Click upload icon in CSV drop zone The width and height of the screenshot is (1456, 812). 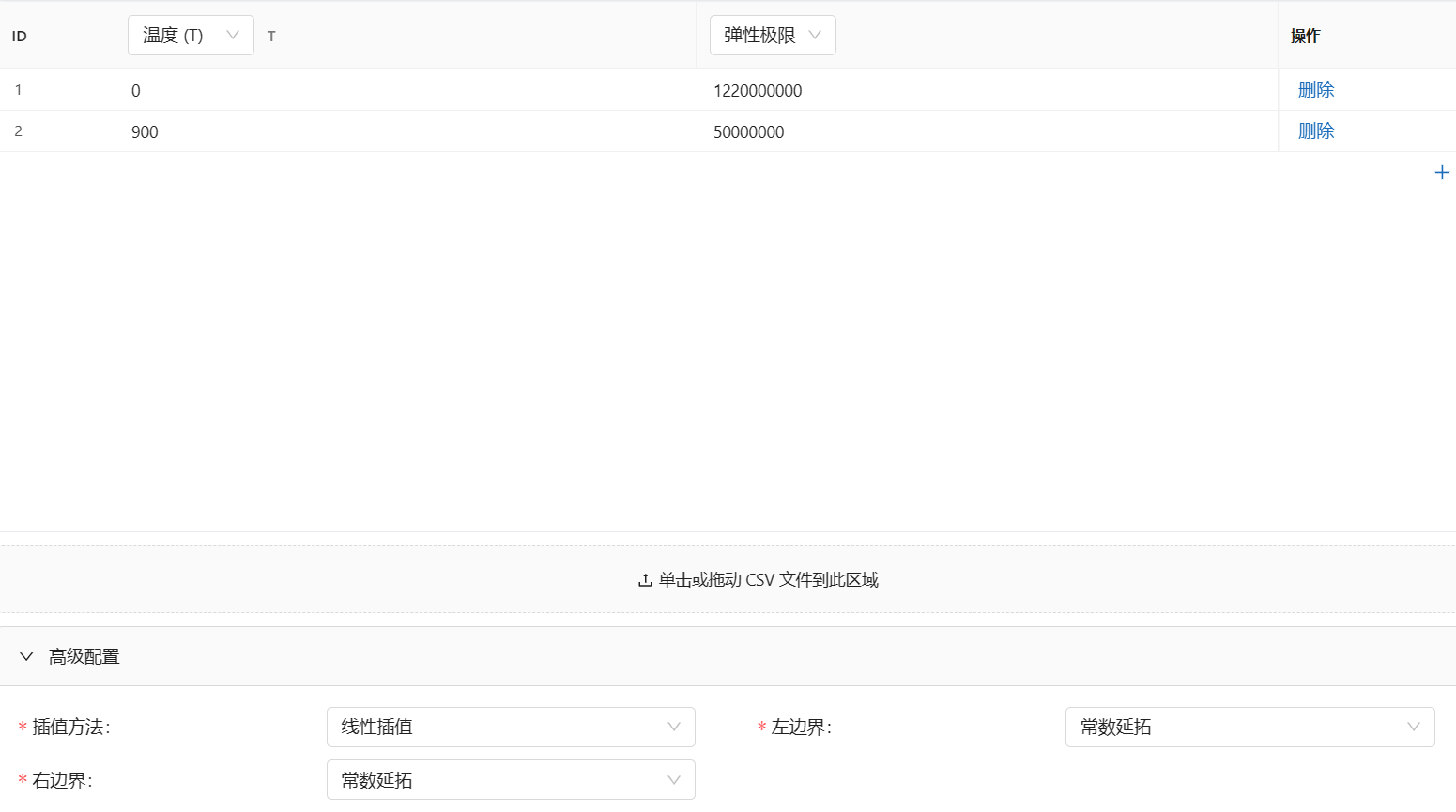645,580
